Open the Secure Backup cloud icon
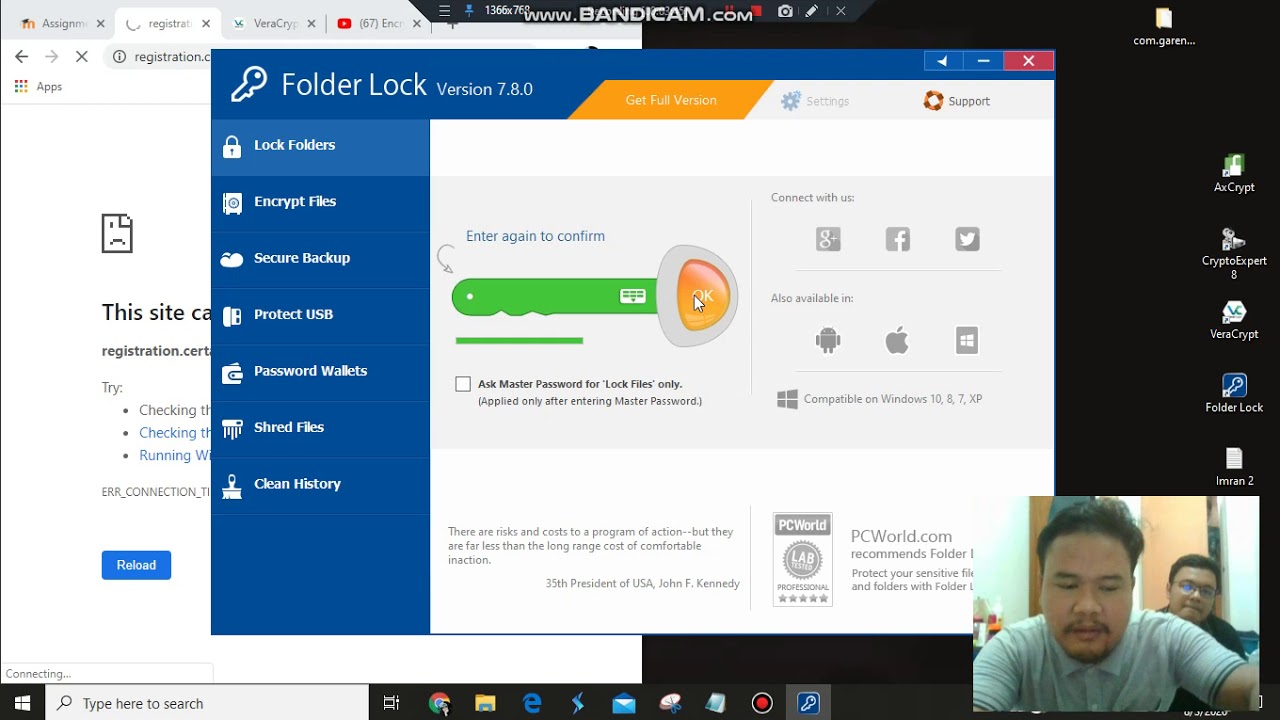Image resolution: width=1280 pixels, height=720 pixels. pos(232,259)
